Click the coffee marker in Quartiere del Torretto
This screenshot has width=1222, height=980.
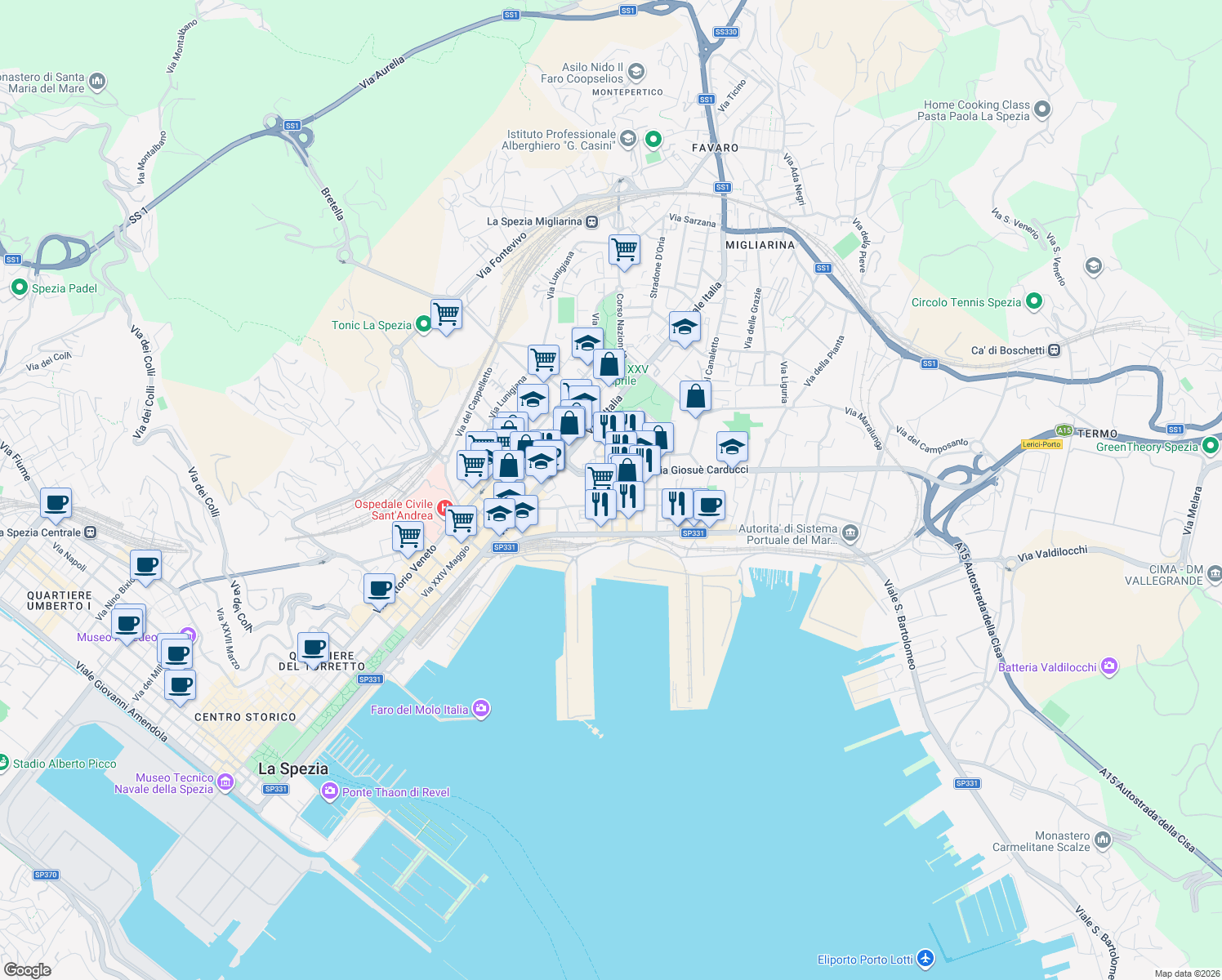(312, 648)
